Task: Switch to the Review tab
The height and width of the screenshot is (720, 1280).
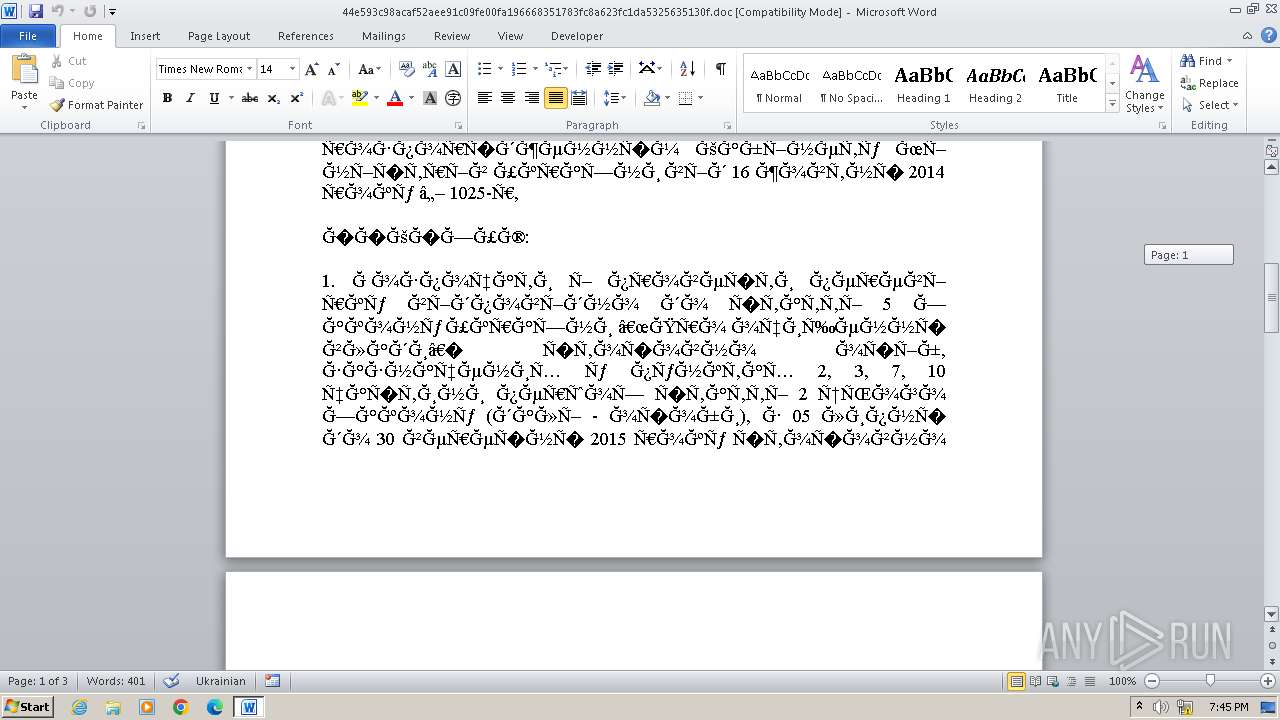Action: [452, 35]
